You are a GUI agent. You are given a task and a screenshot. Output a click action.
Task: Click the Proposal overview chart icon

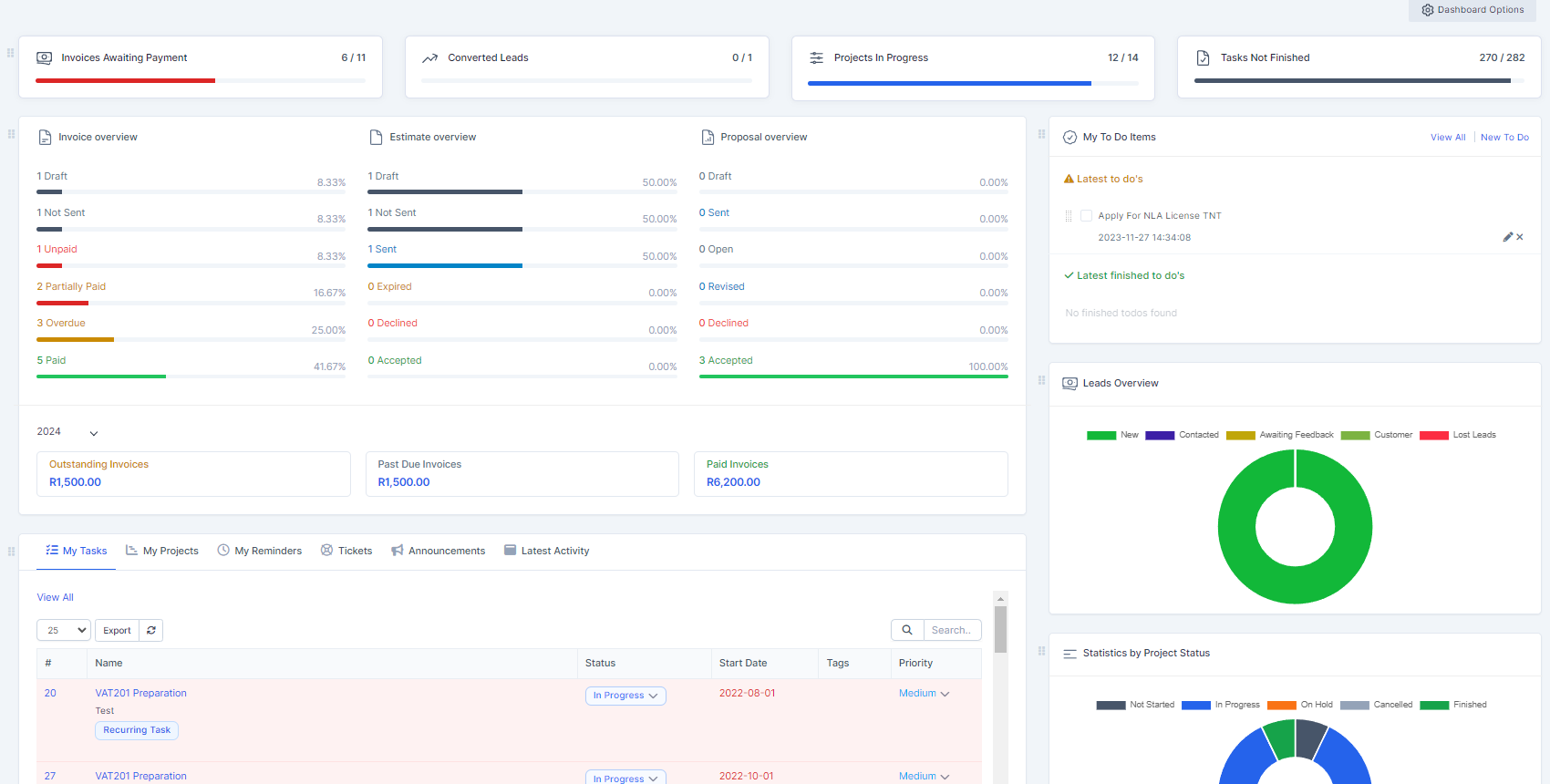(x=708, y=138)
